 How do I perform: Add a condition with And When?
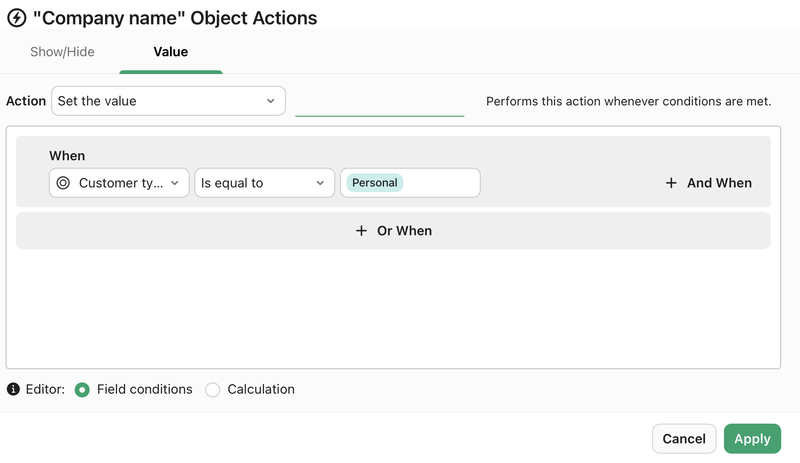709,183
